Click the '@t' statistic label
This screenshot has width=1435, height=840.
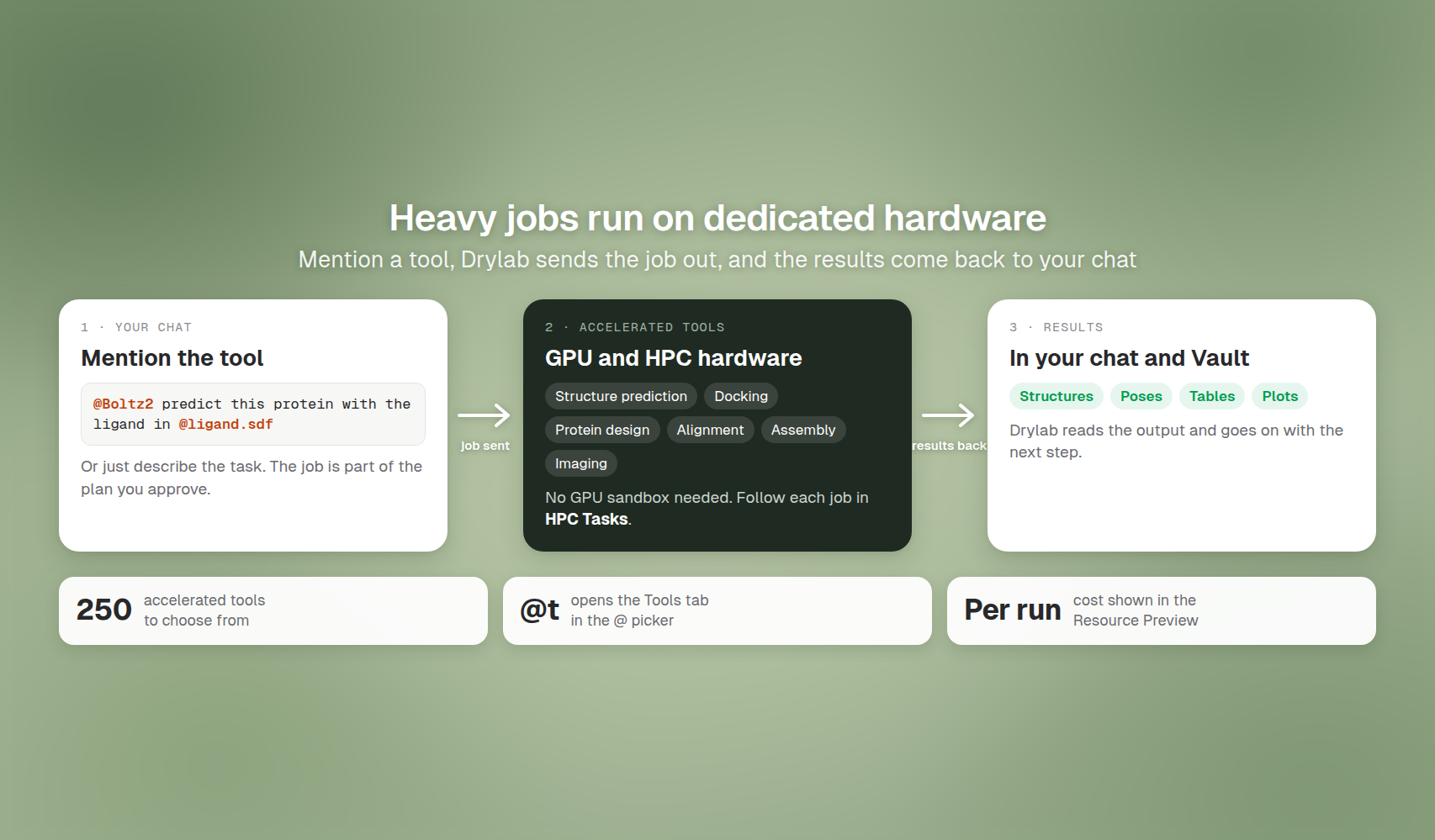(540, 610)
